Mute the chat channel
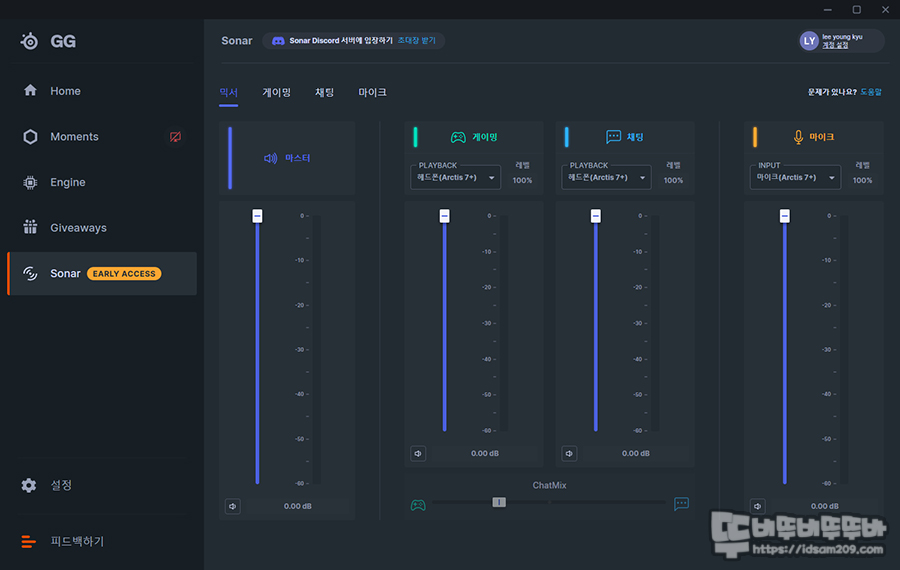 (569, 453)
